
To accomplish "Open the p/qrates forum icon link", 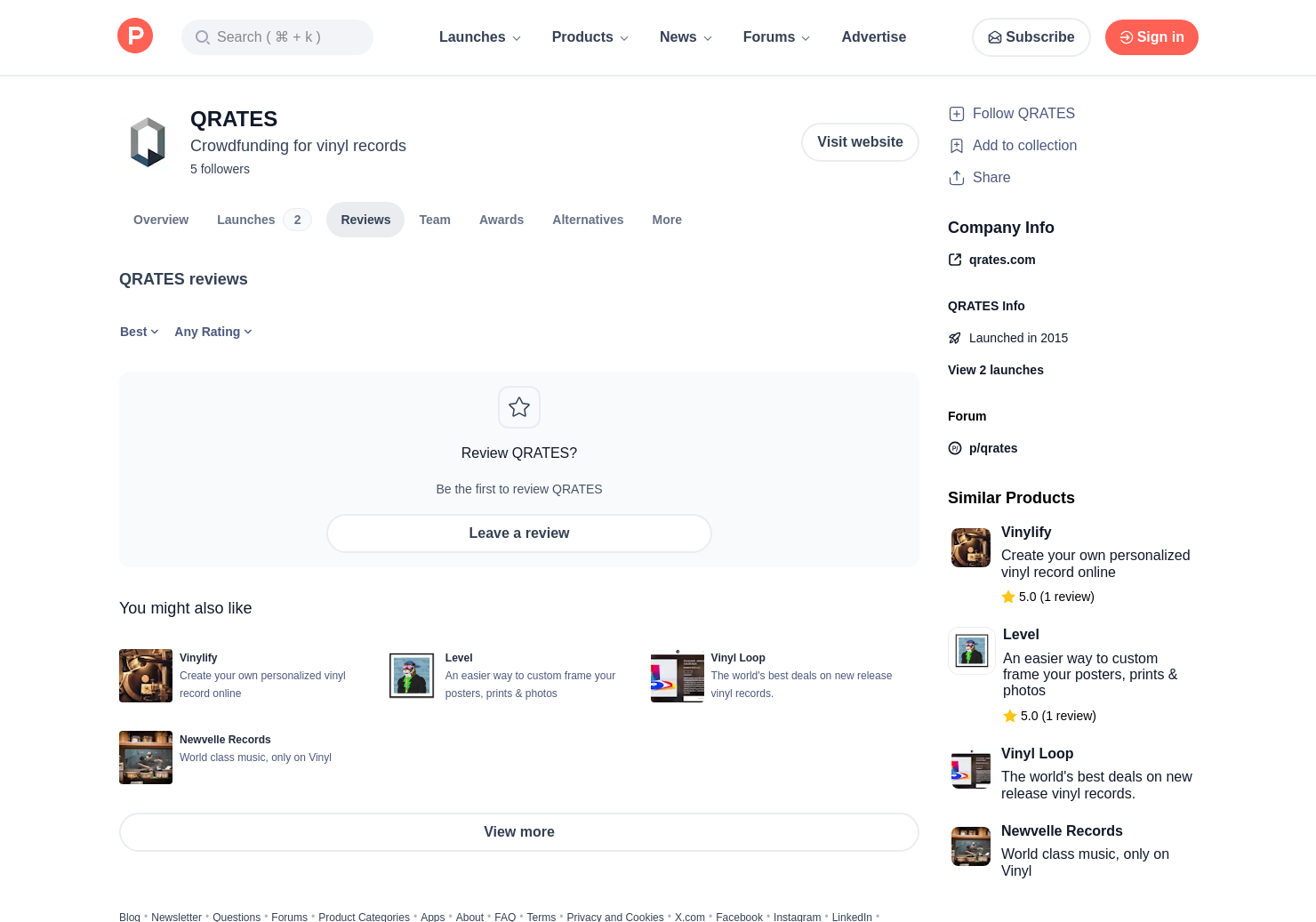I will [955, 448].
